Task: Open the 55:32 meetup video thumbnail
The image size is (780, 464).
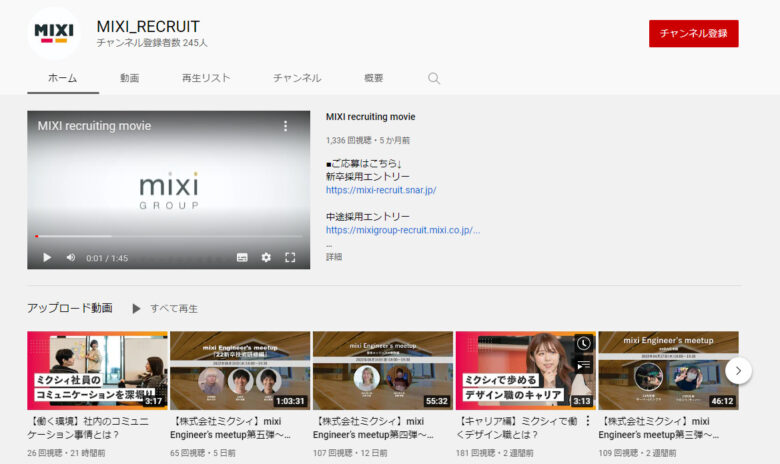Action: (383, 371)
